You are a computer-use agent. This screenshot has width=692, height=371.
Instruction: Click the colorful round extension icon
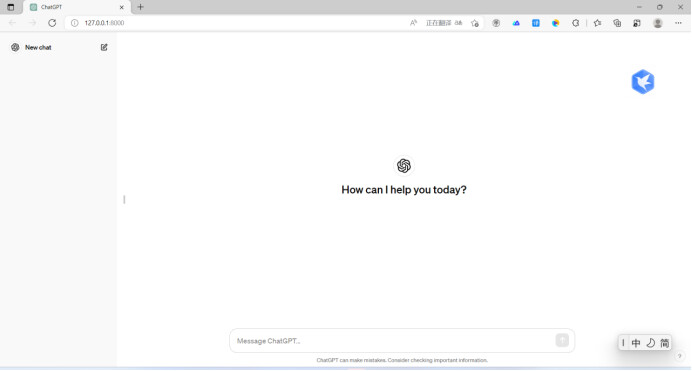(x=556, y=23)
